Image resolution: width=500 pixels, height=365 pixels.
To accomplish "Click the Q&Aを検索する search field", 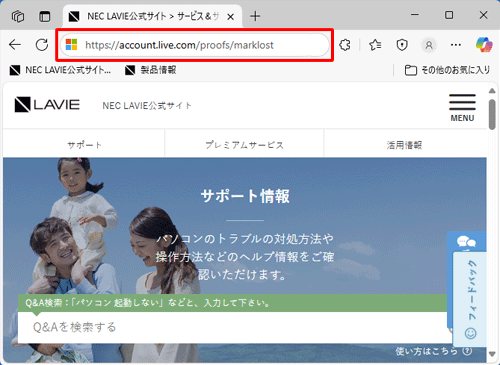I will click(233, 327).
